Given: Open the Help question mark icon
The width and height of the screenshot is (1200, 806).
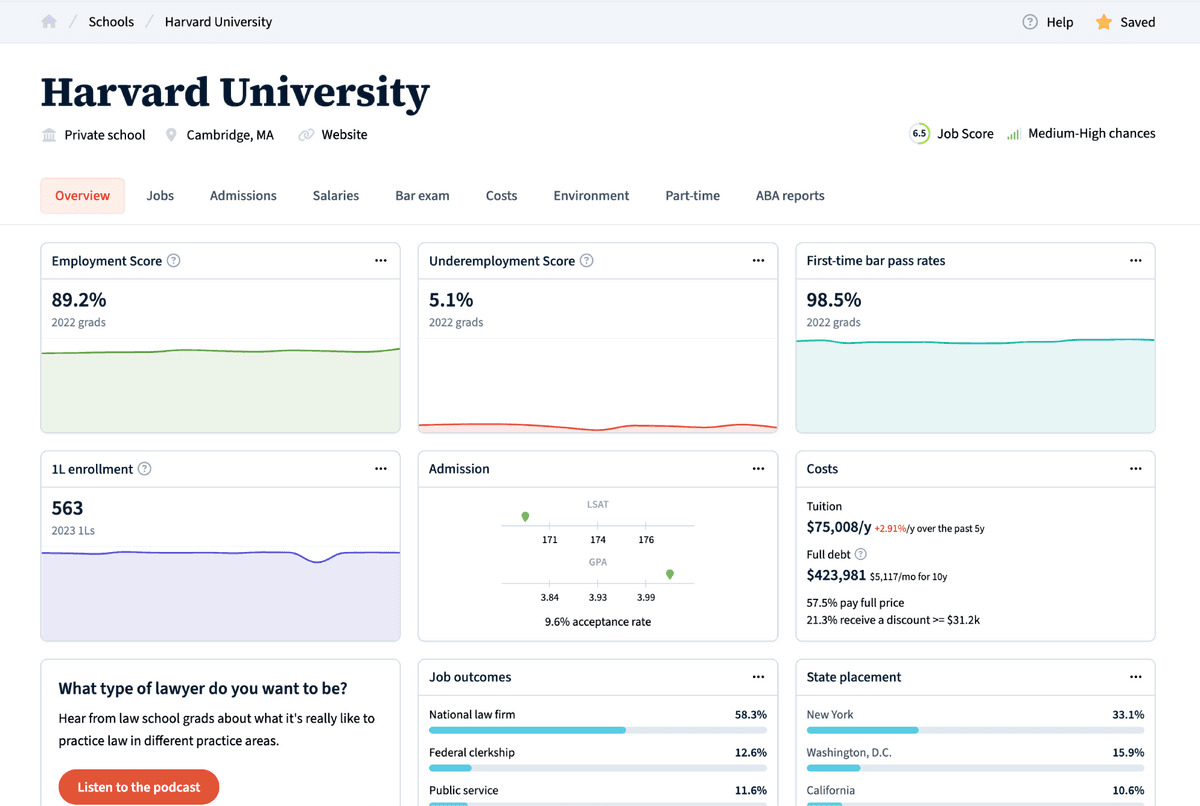Looking at the screenshot, I should (x=1029, y=21).
